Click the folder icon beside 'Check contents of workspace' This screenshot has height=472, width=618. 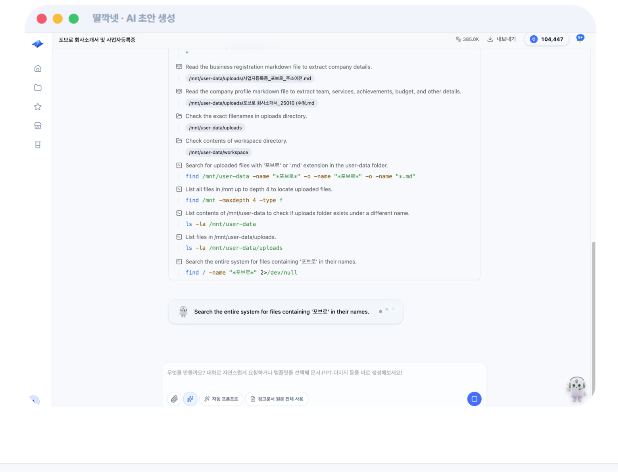click(x=179, y=141)
